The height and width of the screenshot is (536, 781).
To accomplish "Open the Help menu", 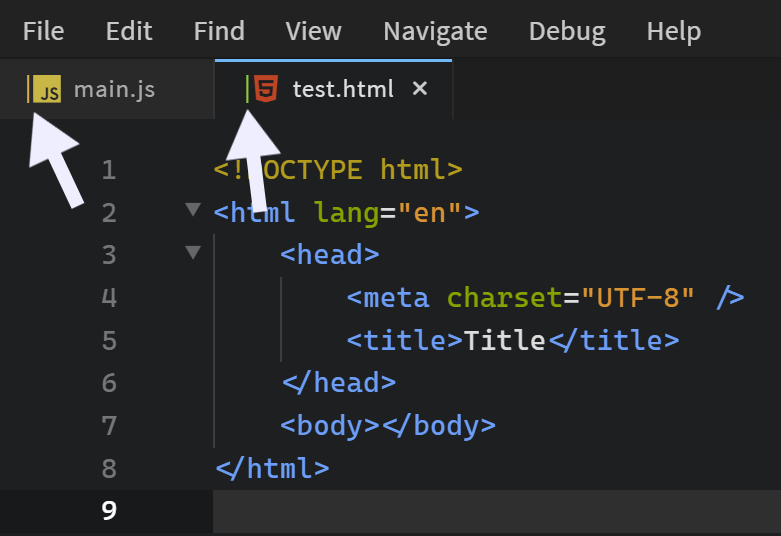I will pos(674,31).
